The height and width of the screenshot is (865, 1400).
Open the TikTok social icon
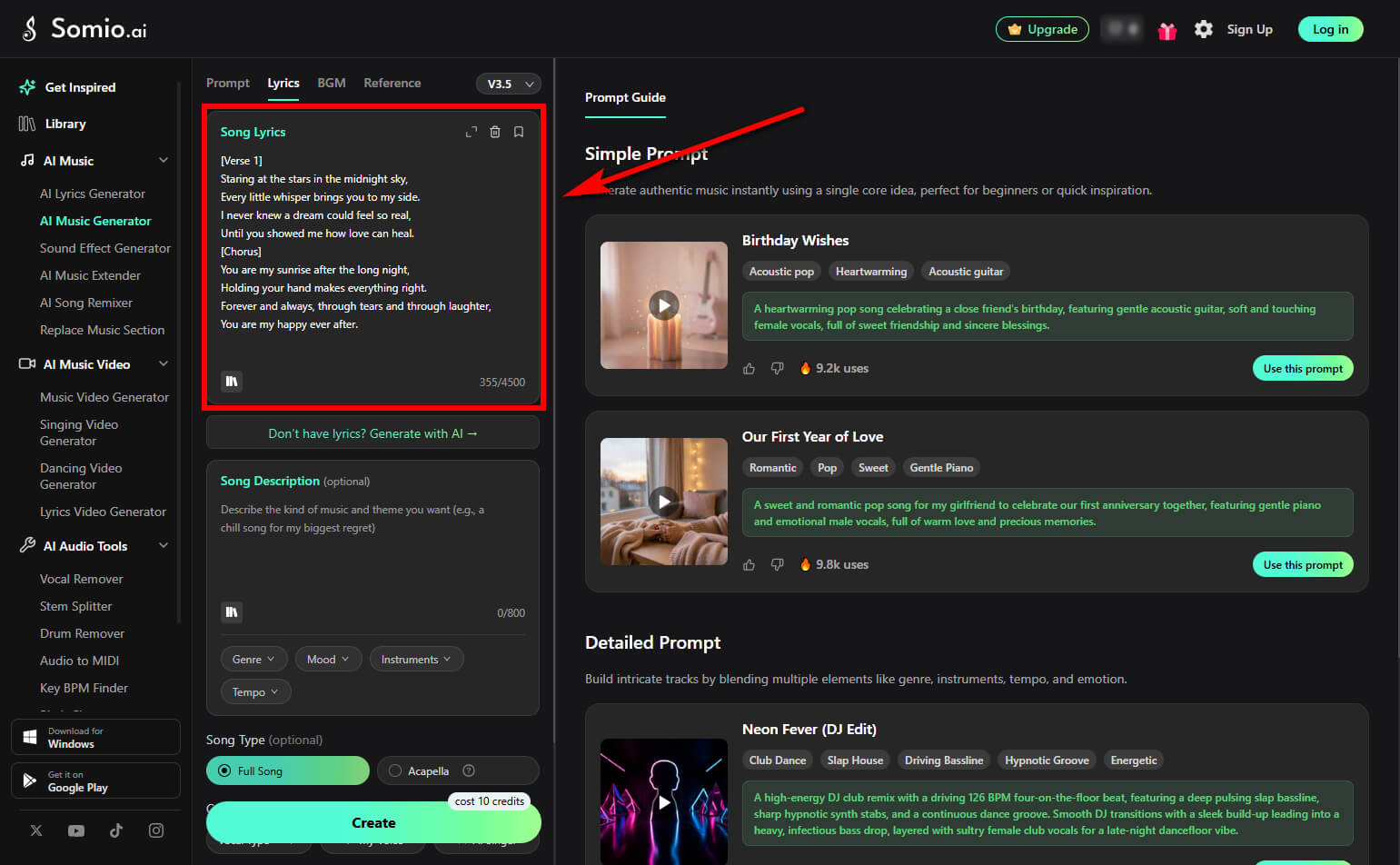click(x=116, y=830)
